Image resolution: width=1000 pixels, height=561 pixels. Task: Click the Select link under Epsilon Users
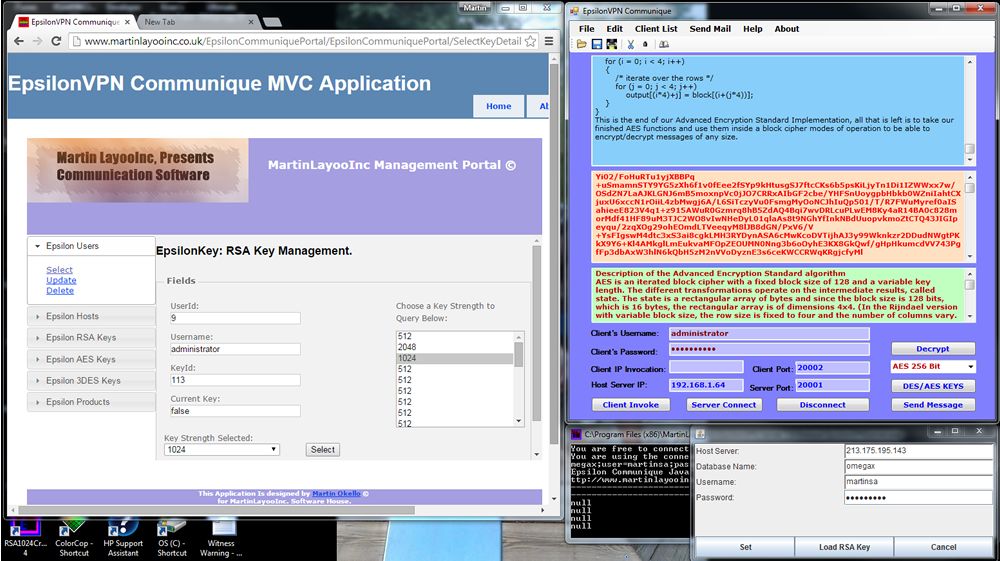point(59,270)
